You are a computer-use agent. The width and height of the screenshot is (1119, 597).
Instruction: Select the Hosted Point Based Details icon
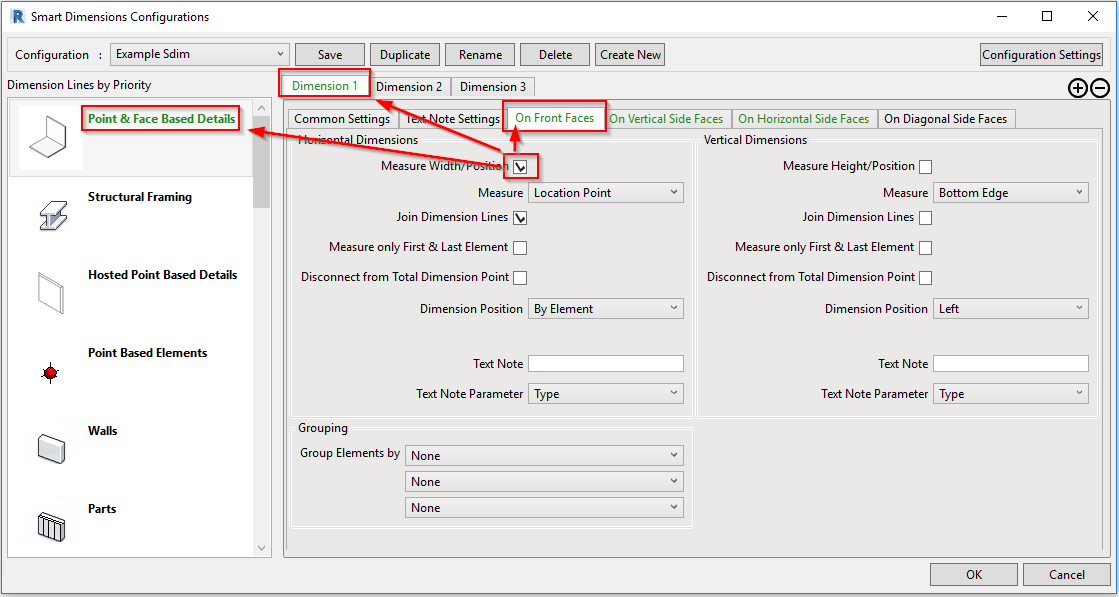pos(51,292)
